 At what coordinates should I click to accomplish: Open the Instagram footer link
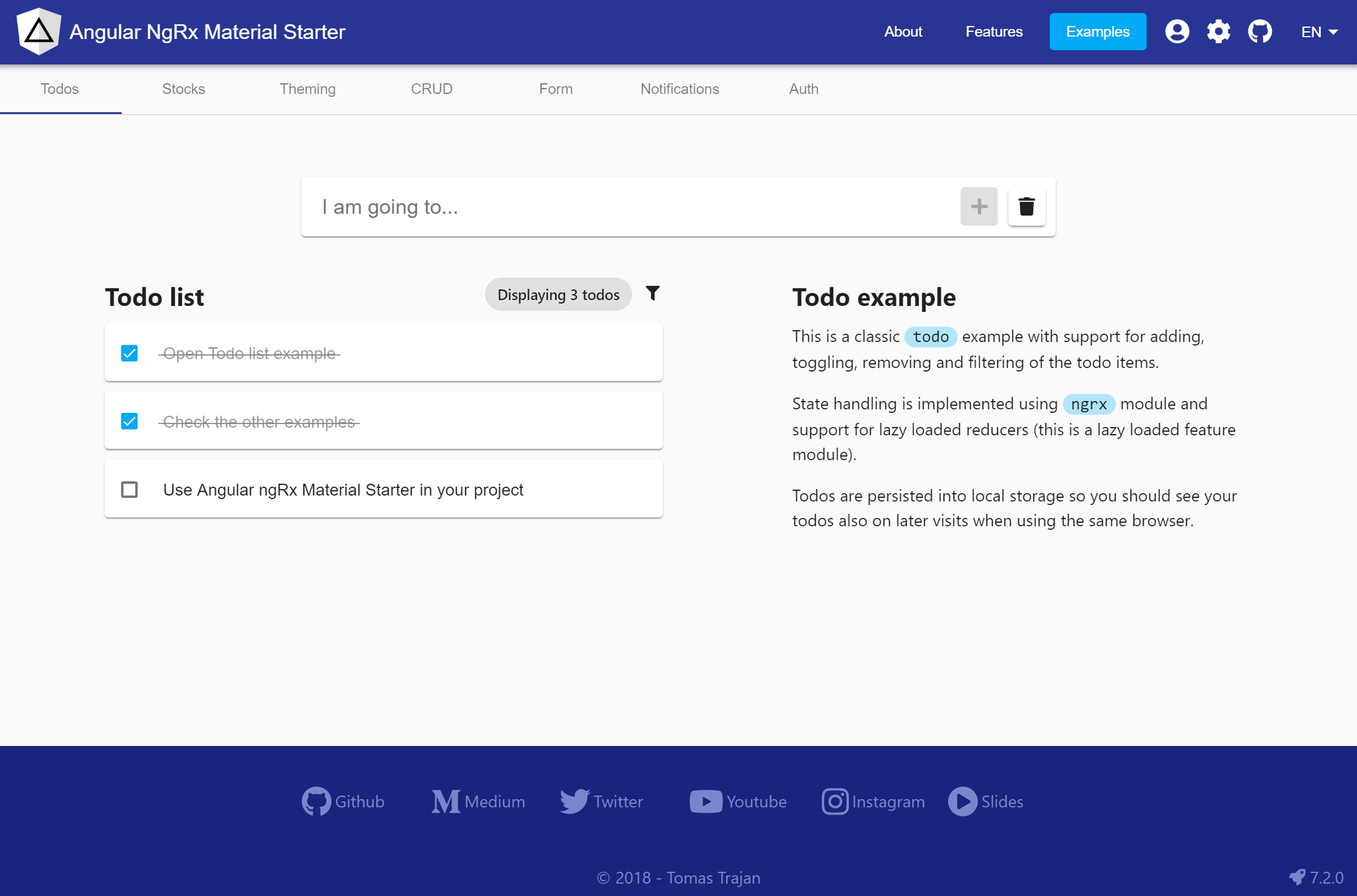[x=872, y=801]
